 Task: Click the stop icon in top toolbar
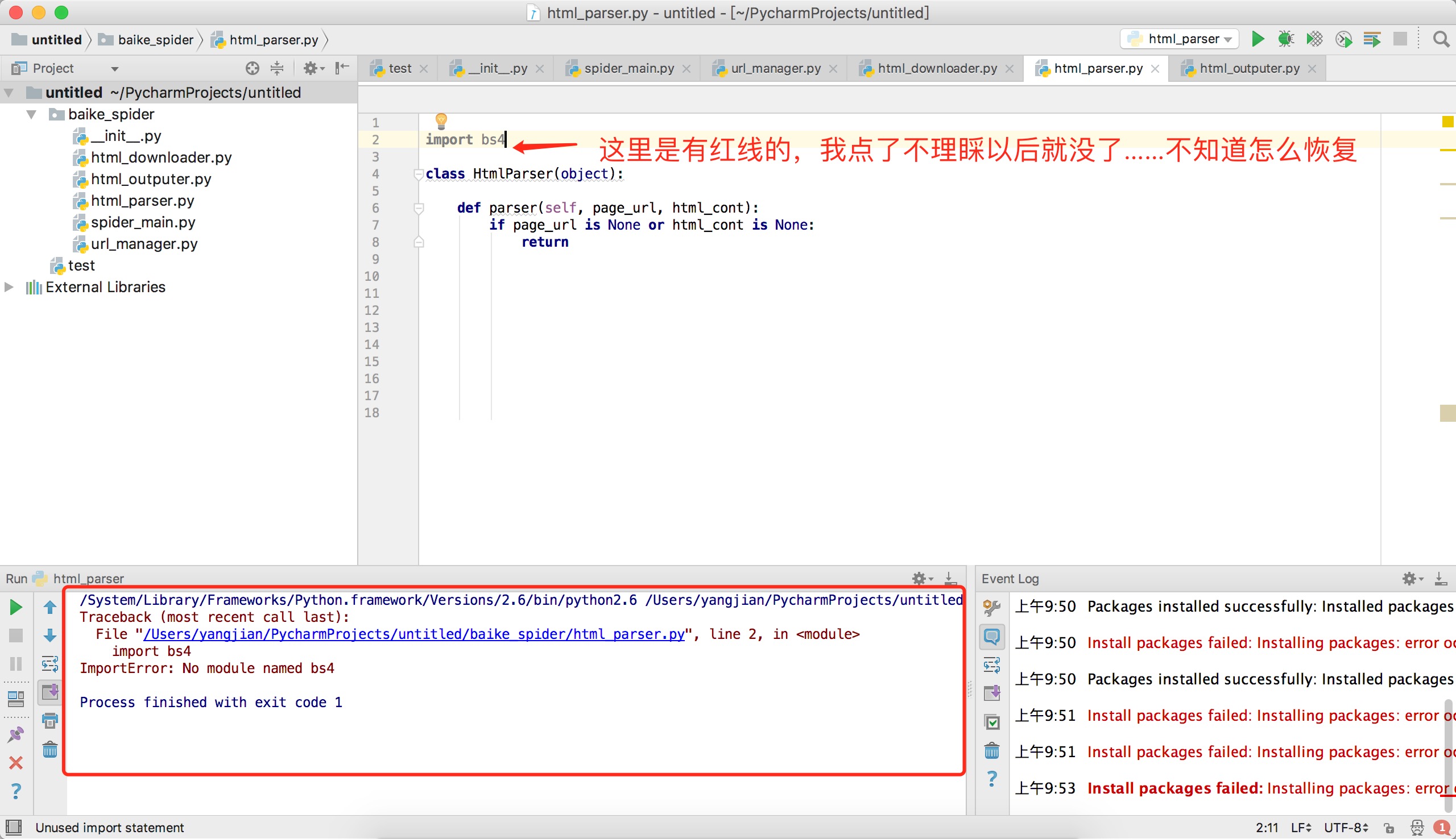1400,39
